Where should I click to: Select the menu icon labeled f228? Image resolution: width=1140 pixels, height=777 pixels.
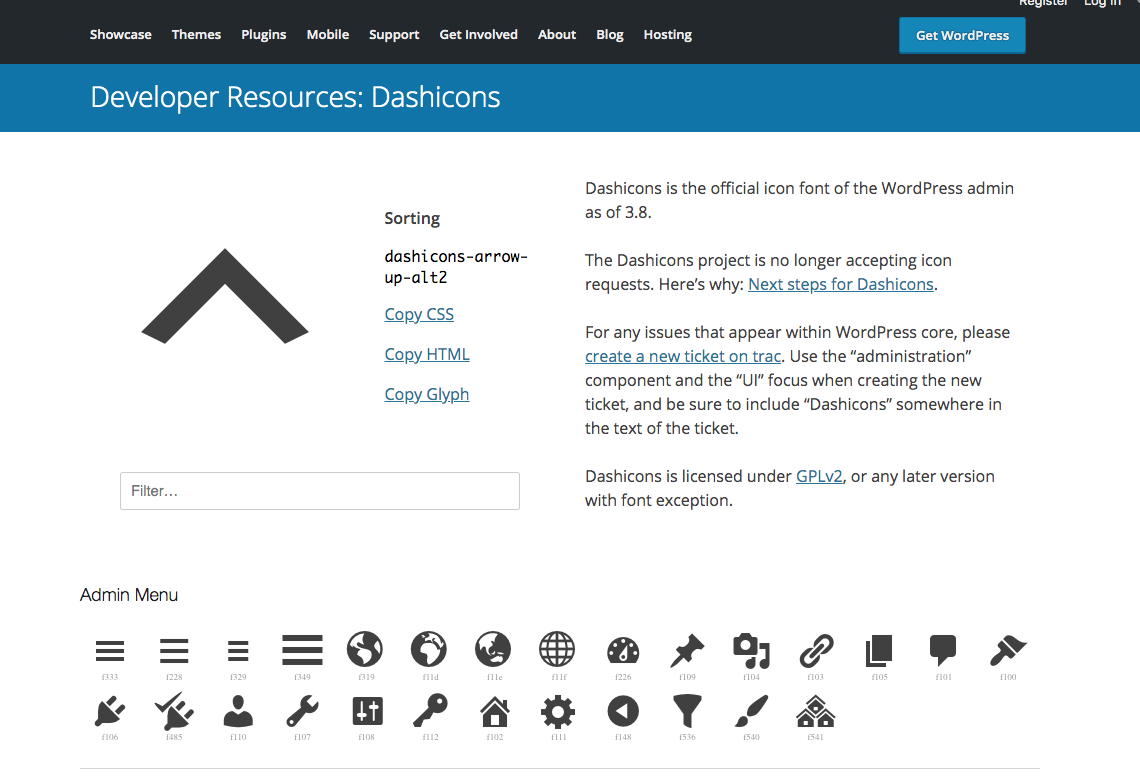click(x=174, y=651)
